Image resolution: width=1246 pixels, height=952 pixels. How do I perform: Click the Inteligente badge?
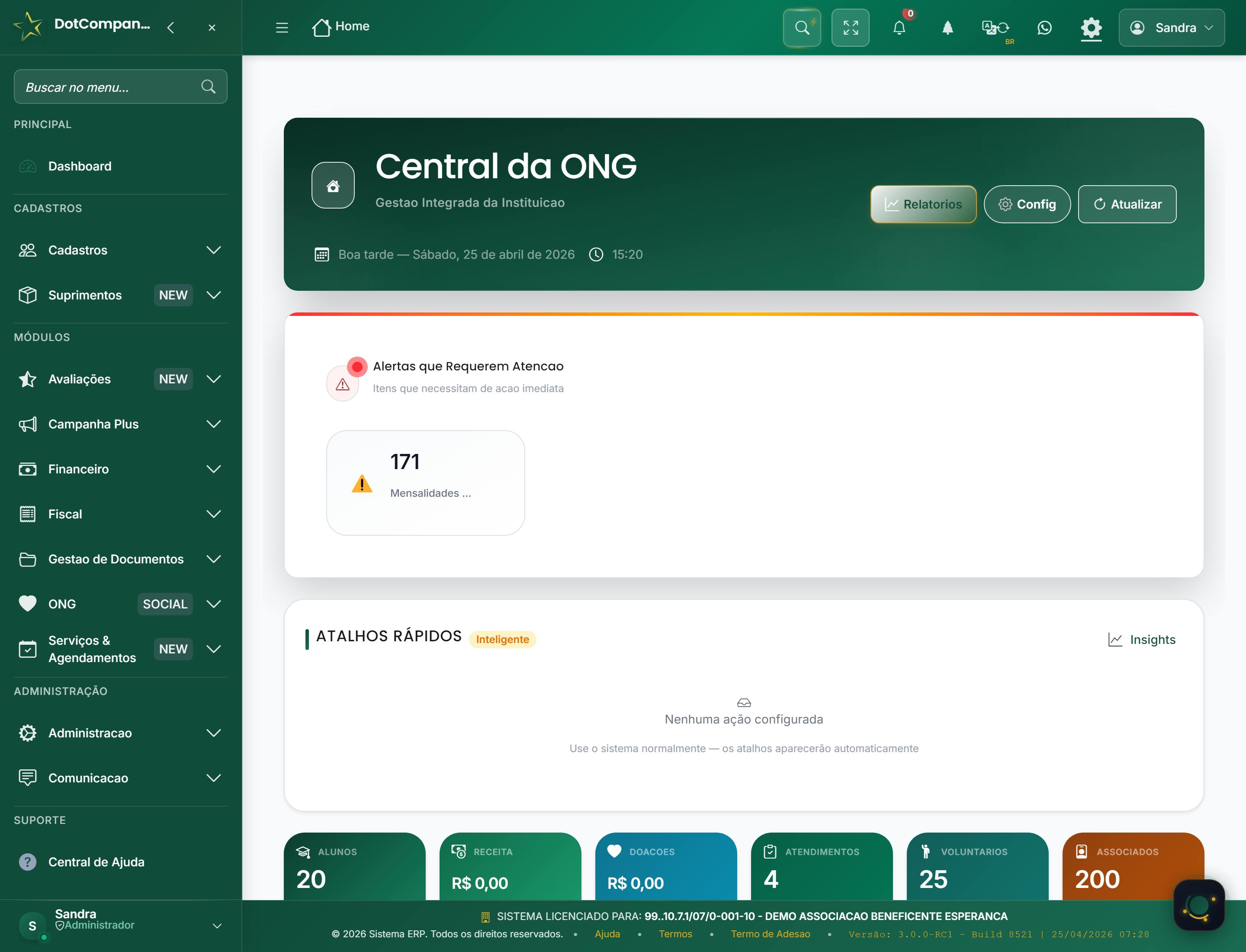coord(503,639)
